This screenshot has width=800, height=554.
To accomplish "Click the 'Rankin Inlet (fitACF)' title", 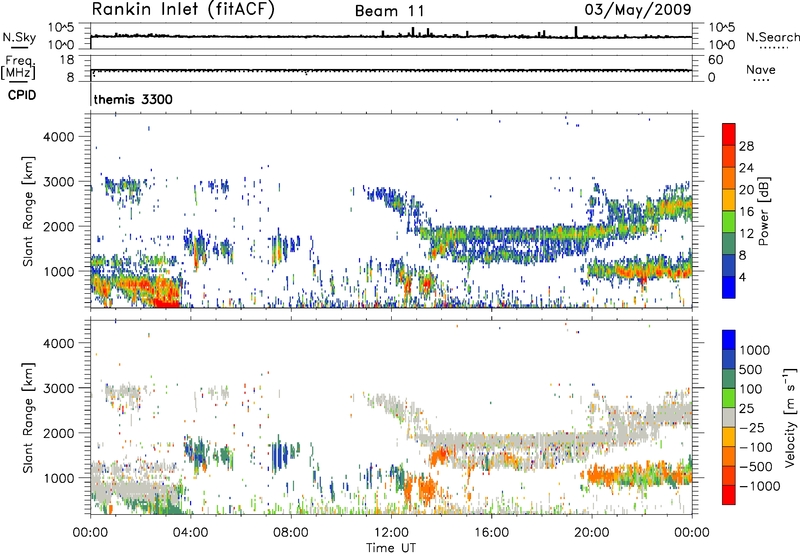I will (x=183, y=10).
